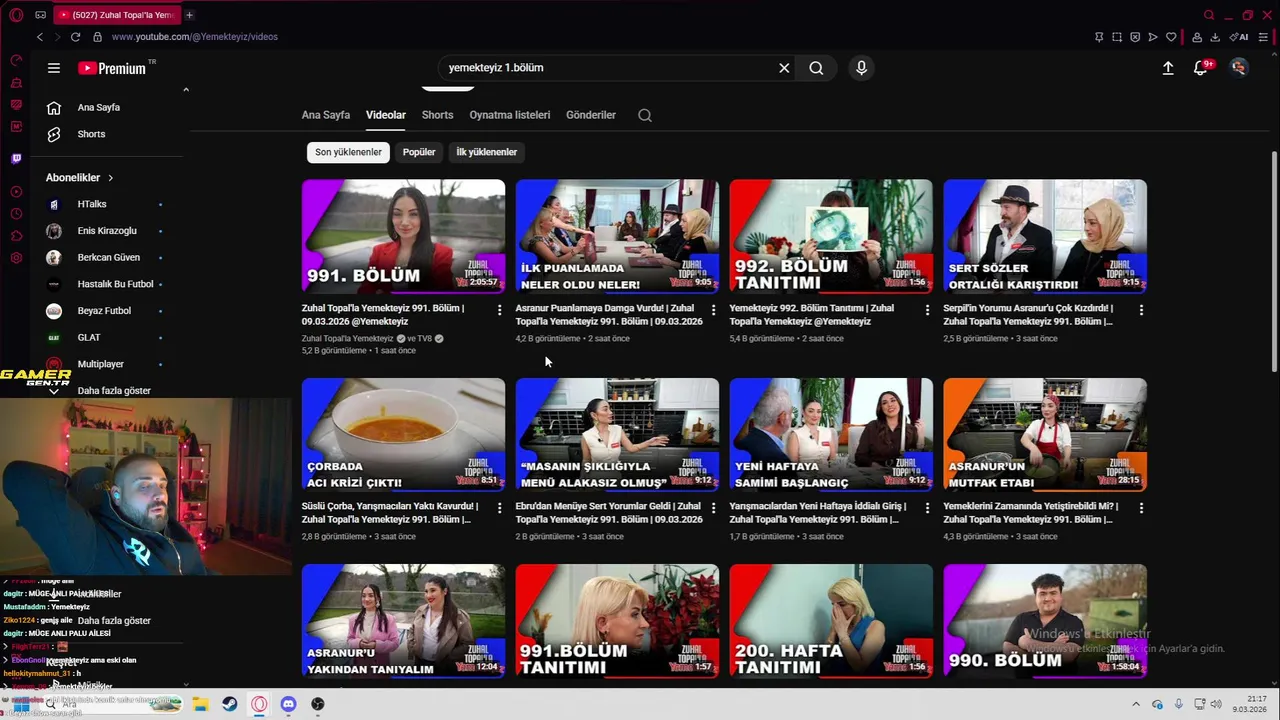Play the 990. BÖLÜM thumbnail video
The width and height of the screenshot is (1280, 720).
pos(1045,621)
